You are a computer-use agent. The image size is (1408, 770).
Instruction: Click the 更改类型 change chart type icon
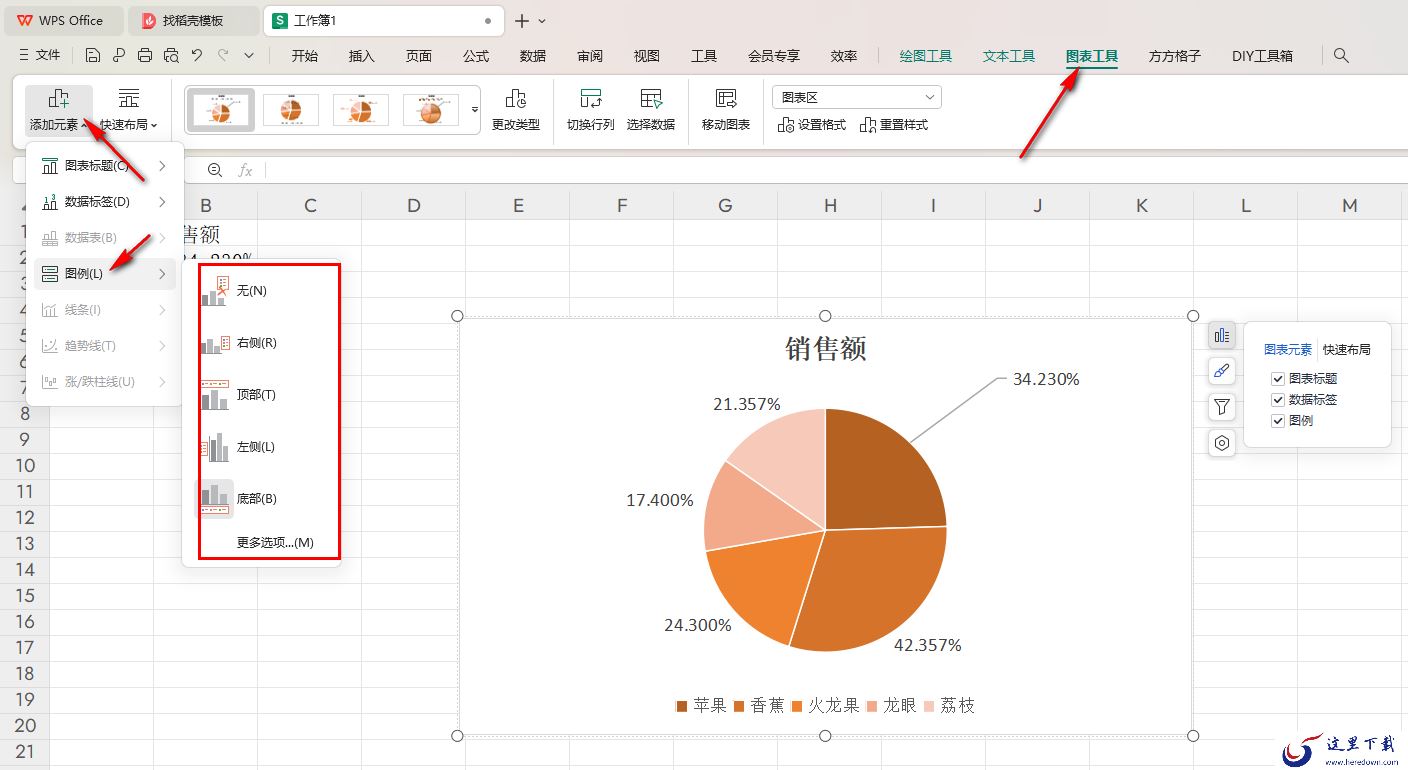(516, 99)
